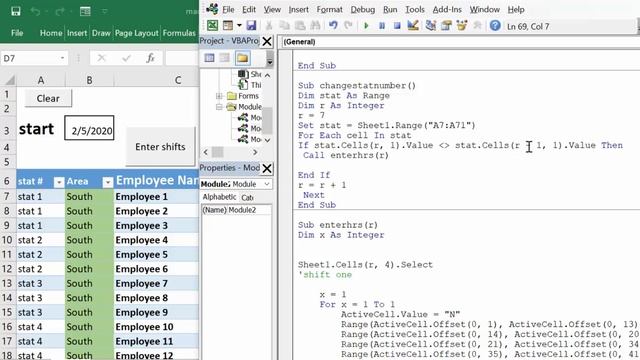This screenshot has width=640, height=360.
Task: Click the (Name) Module2 property field
Action: (x=236, y=210)
